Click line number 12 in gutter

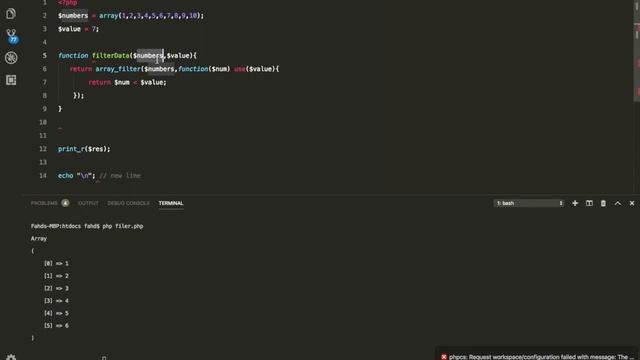(x=43, y=149)
